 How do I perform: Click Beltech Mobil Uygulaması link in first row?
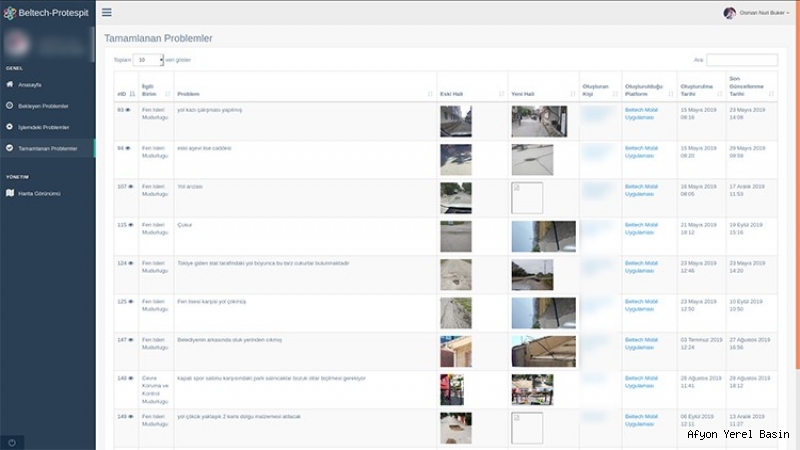point(639,113)
